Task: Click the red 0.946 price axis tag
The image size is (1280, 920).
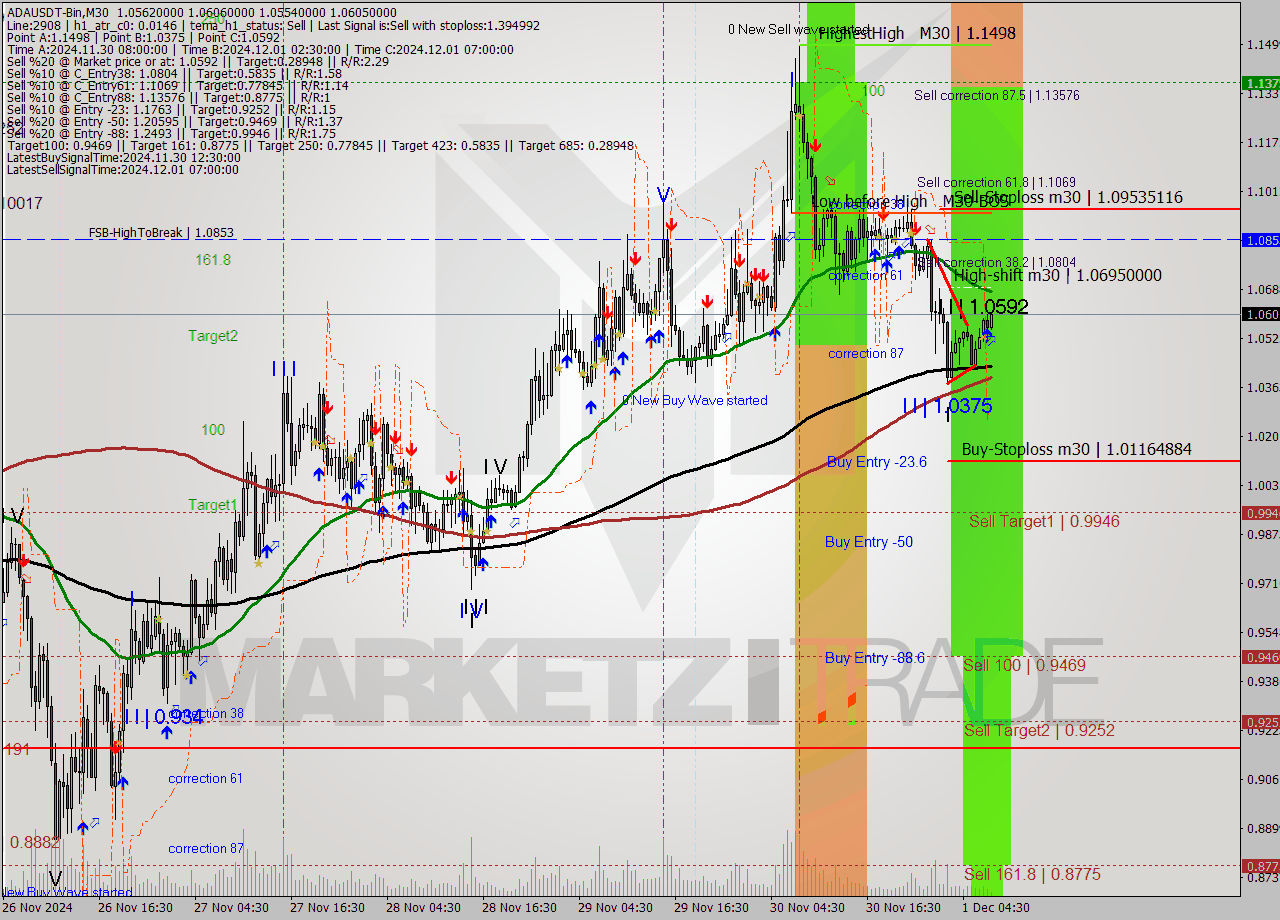Action: click(1260, 657)
